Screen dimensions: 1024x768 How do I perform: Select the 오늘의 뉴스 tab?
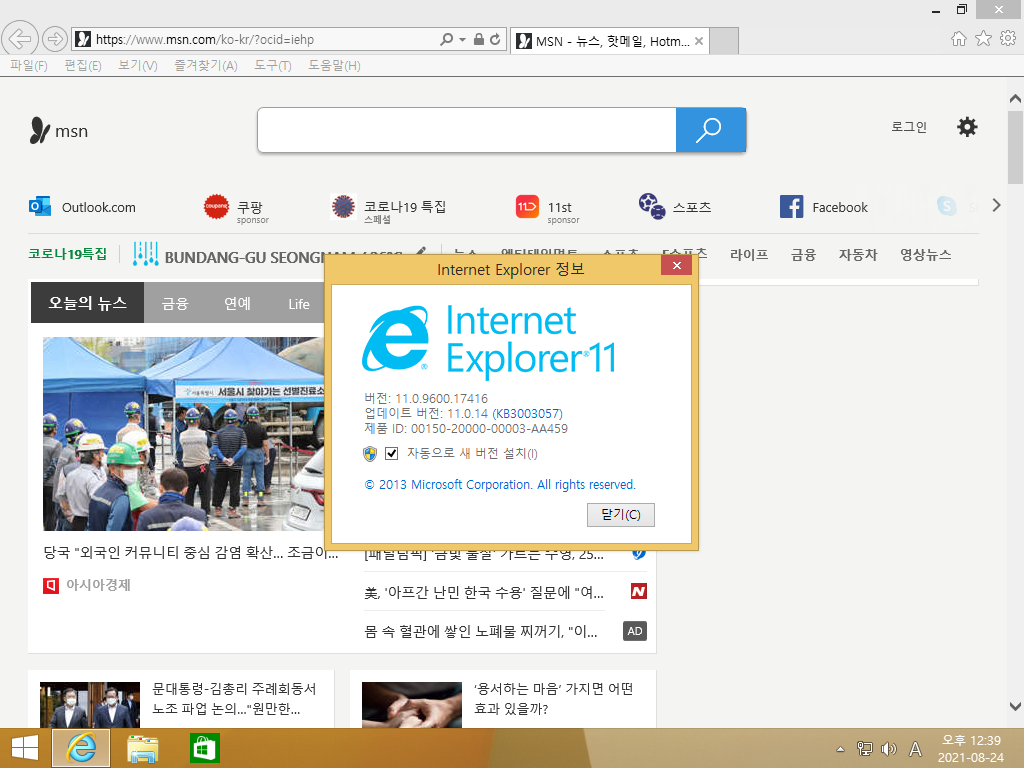coord(88,302)
